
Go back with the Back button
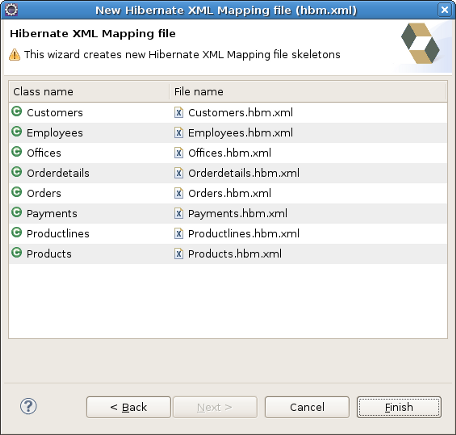(128, 407)
